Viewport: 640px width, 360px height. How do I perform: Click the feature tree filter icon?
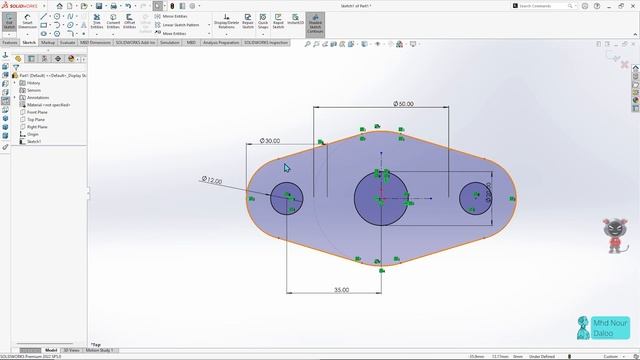[16, 67]
